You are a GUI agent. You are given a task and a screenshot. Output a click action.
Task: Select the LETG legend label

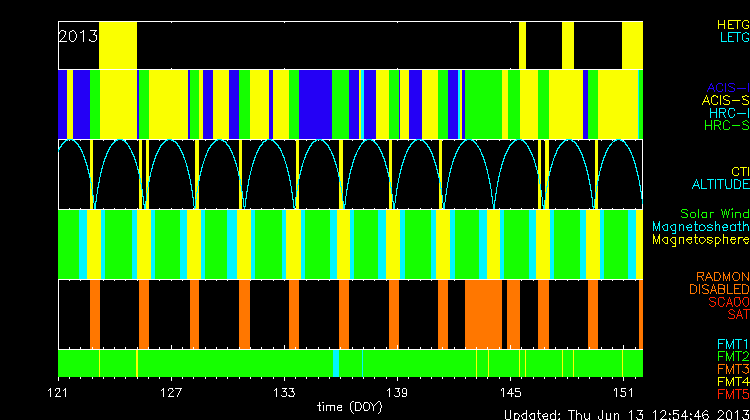734,37
